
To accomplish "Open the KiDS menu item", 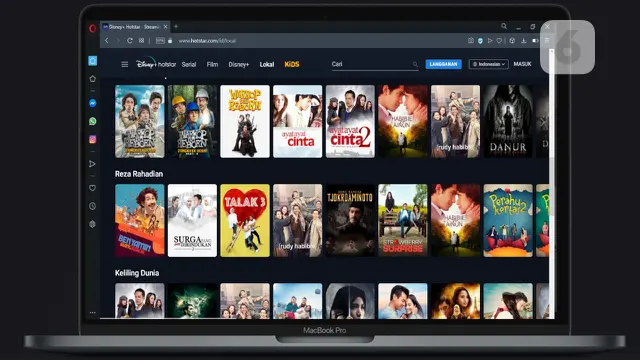I will (x=292, y=64).
